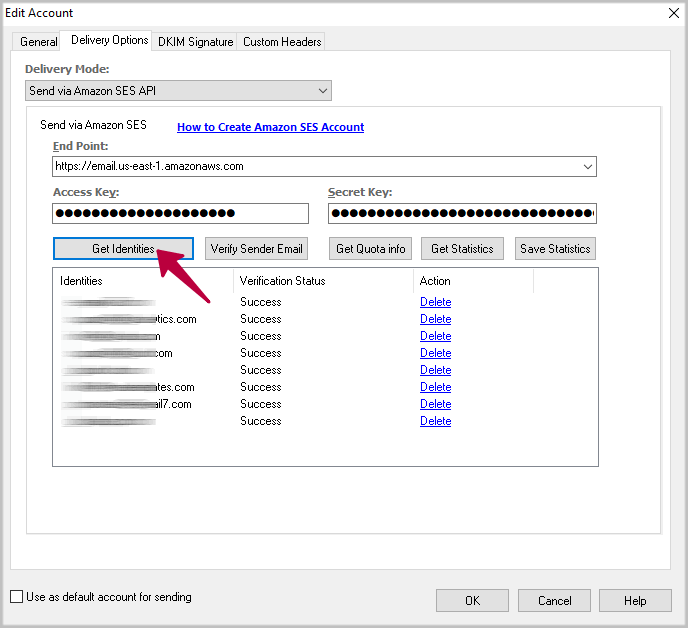Focus the Access Key field
Image resolution: width=688 pixels, height=628 pixels.
pyautogui.click(x=180, y=213)
